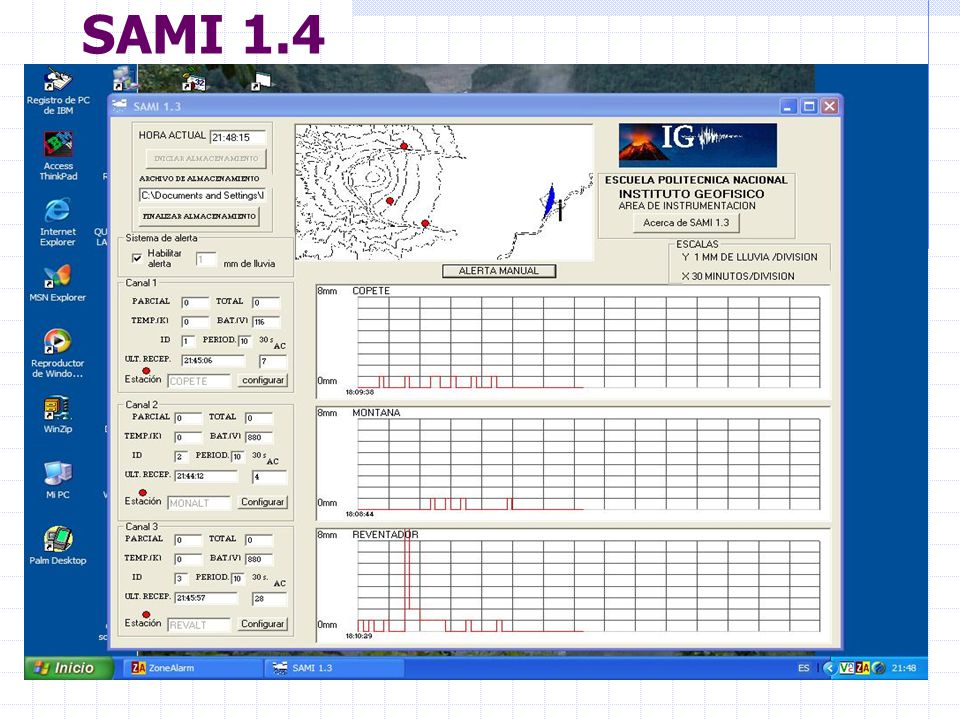This screenshot has height=720, width=960.
Task: Click blue antenna marker on map
Action: tap(551, 201)
